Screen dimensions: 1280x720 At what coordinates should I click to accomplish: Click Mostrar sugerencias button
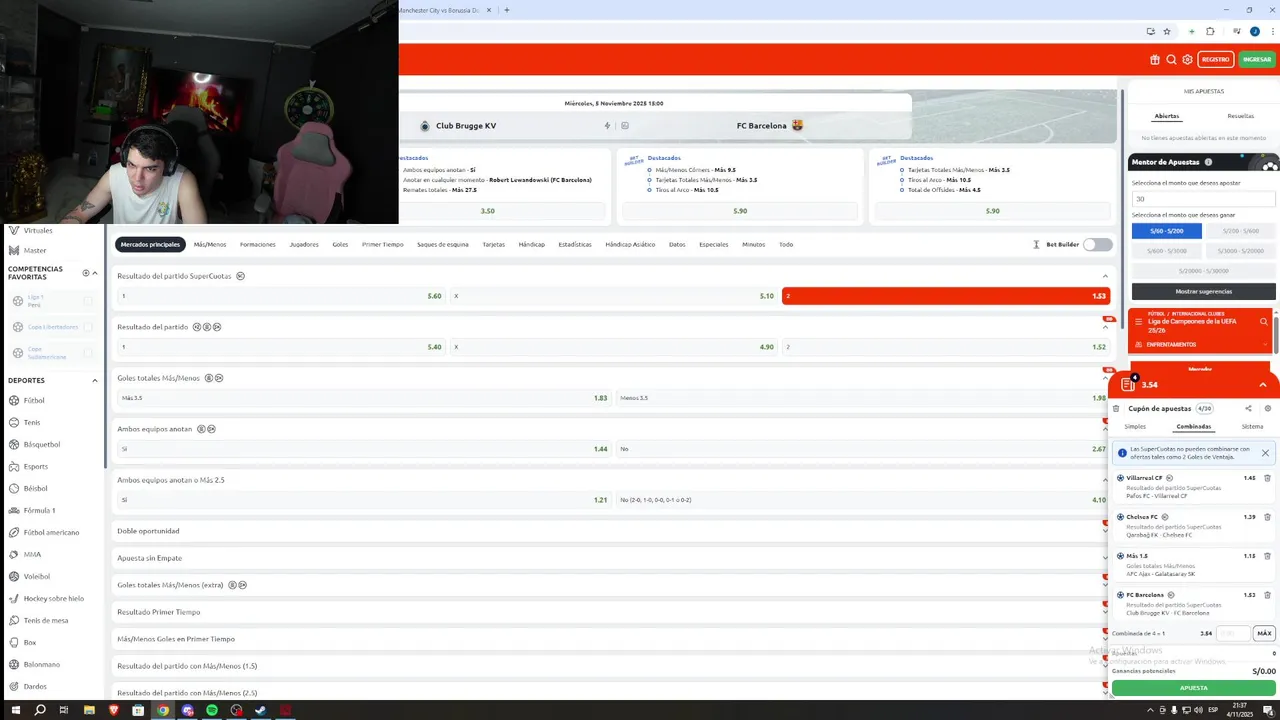pyautogui.click(x=1203, y=291)
